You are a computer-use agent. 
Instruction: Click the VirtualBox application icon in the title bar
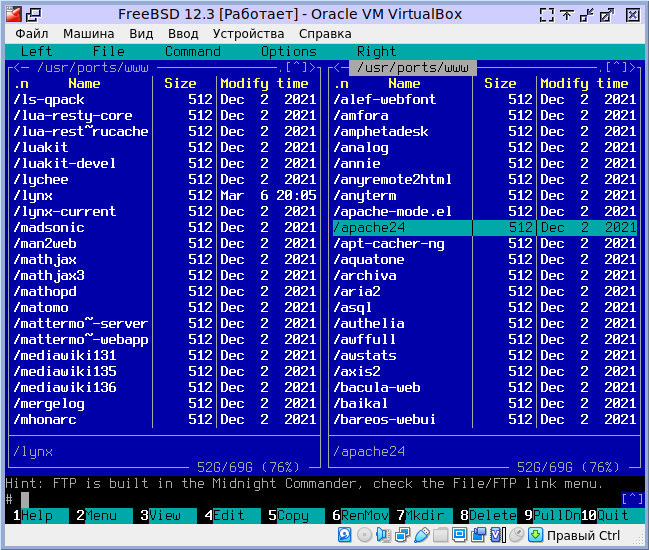coord(14,14)
